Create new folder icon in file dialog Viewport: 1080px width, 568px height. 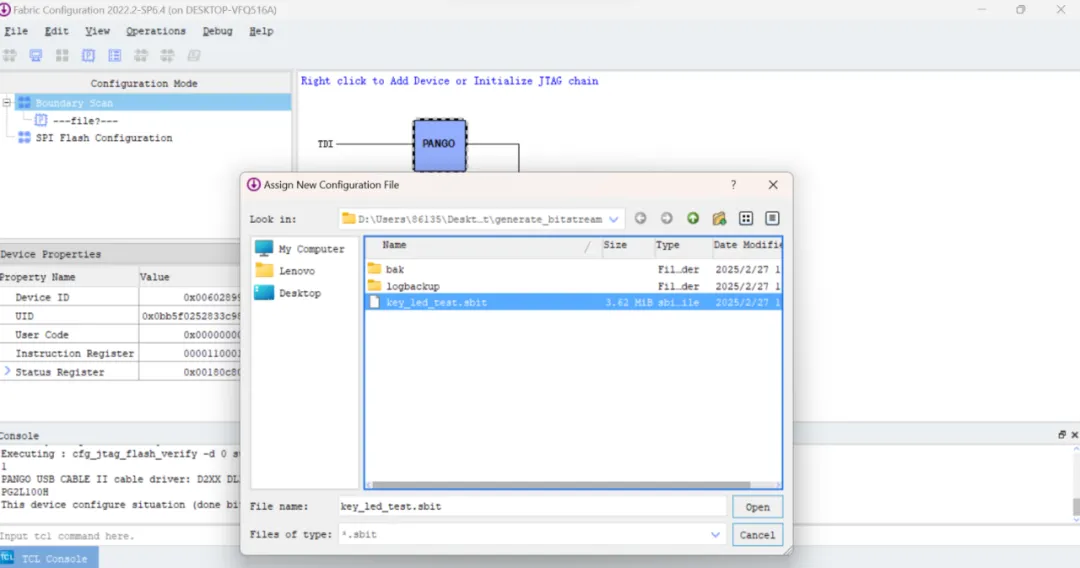click(719, 218)
